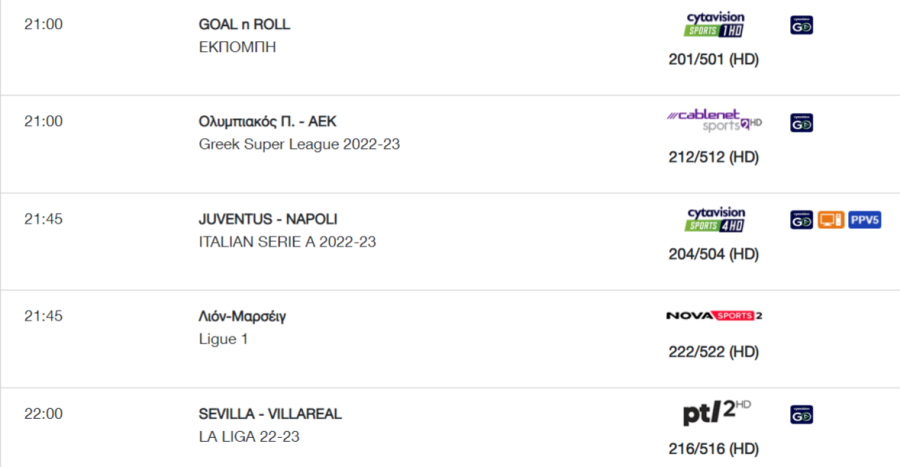Click the GO icon for GOAL n ROLL

(x=801, y=25)
